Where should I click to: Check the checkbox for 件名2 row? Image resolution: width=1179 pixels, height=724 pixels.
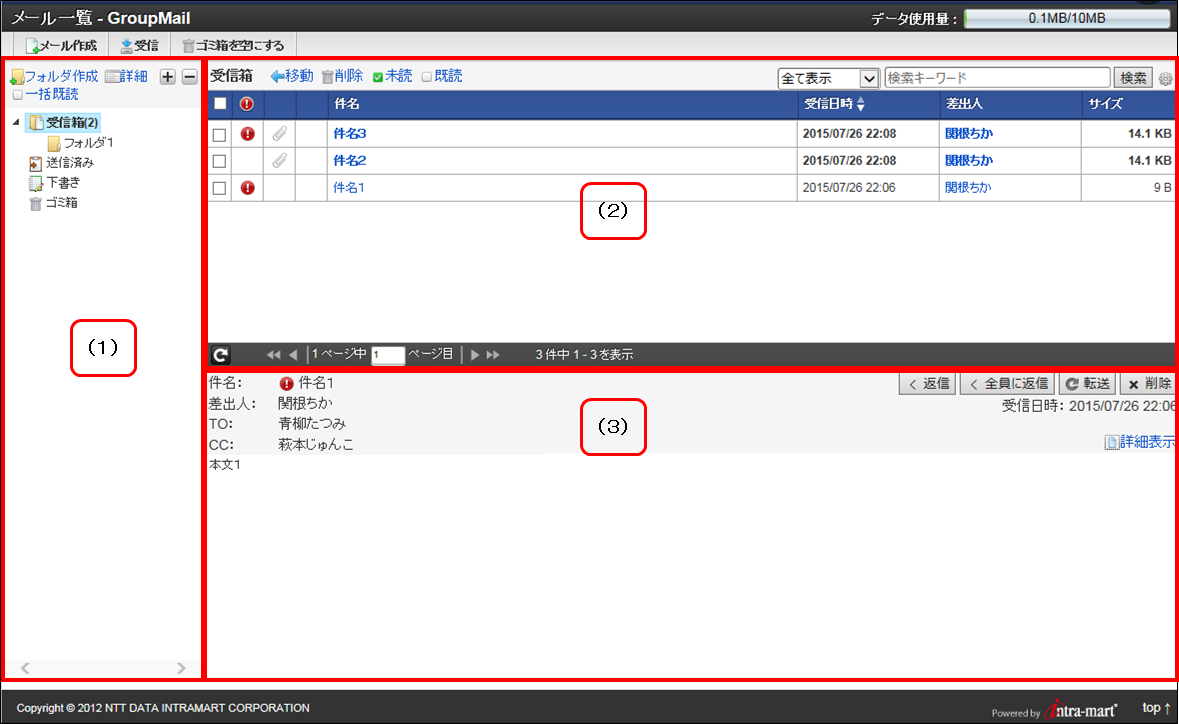[x=220, y=161]
